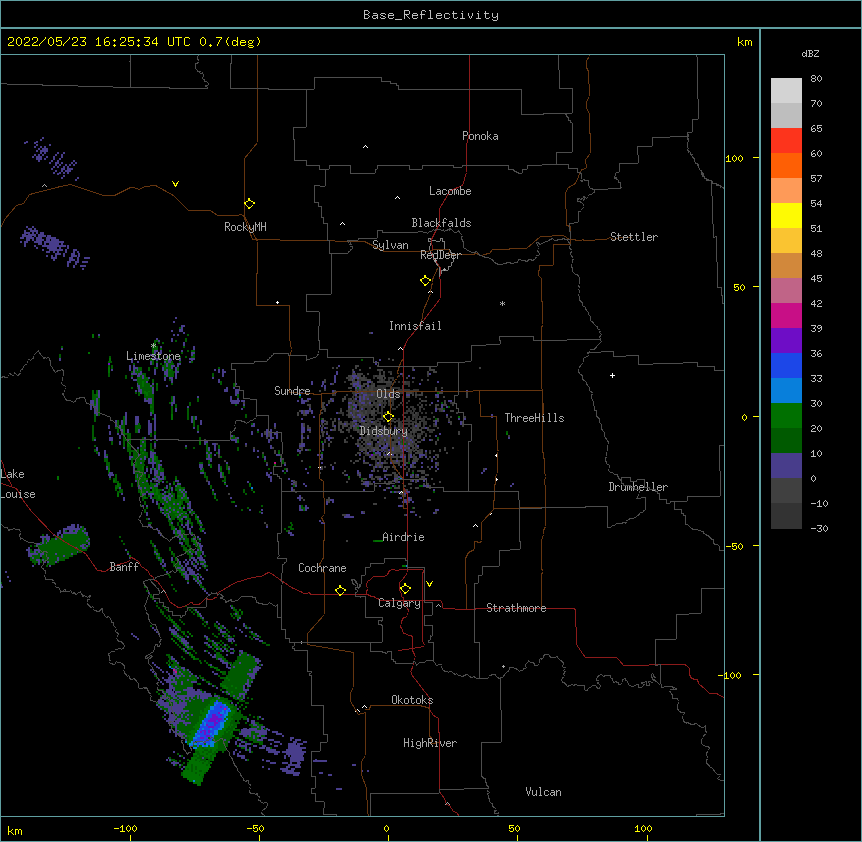Viewport: 862px width, 842px height.
Task: Click the yellow v marker east of Calgary
Action: 429,584
